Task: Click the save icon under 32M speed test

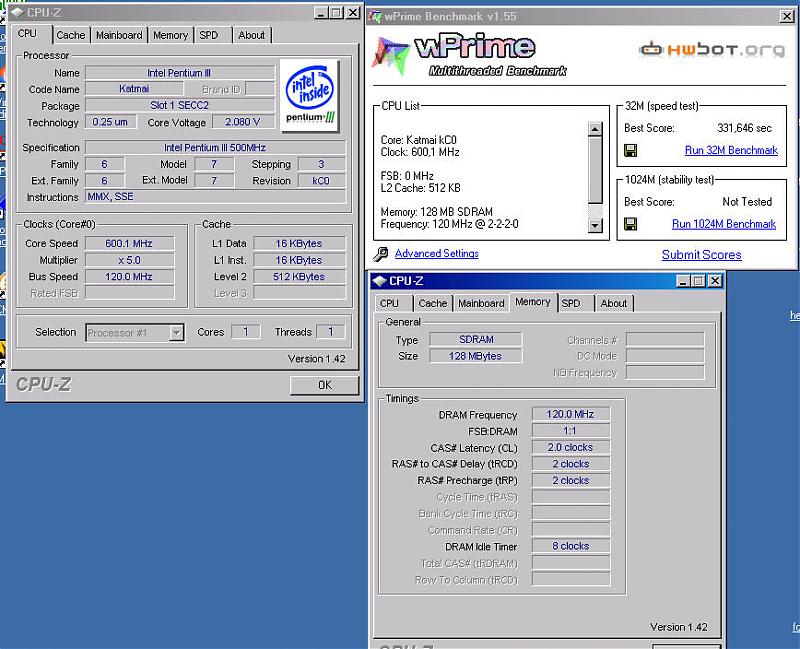Action: (x=631, y=151)
